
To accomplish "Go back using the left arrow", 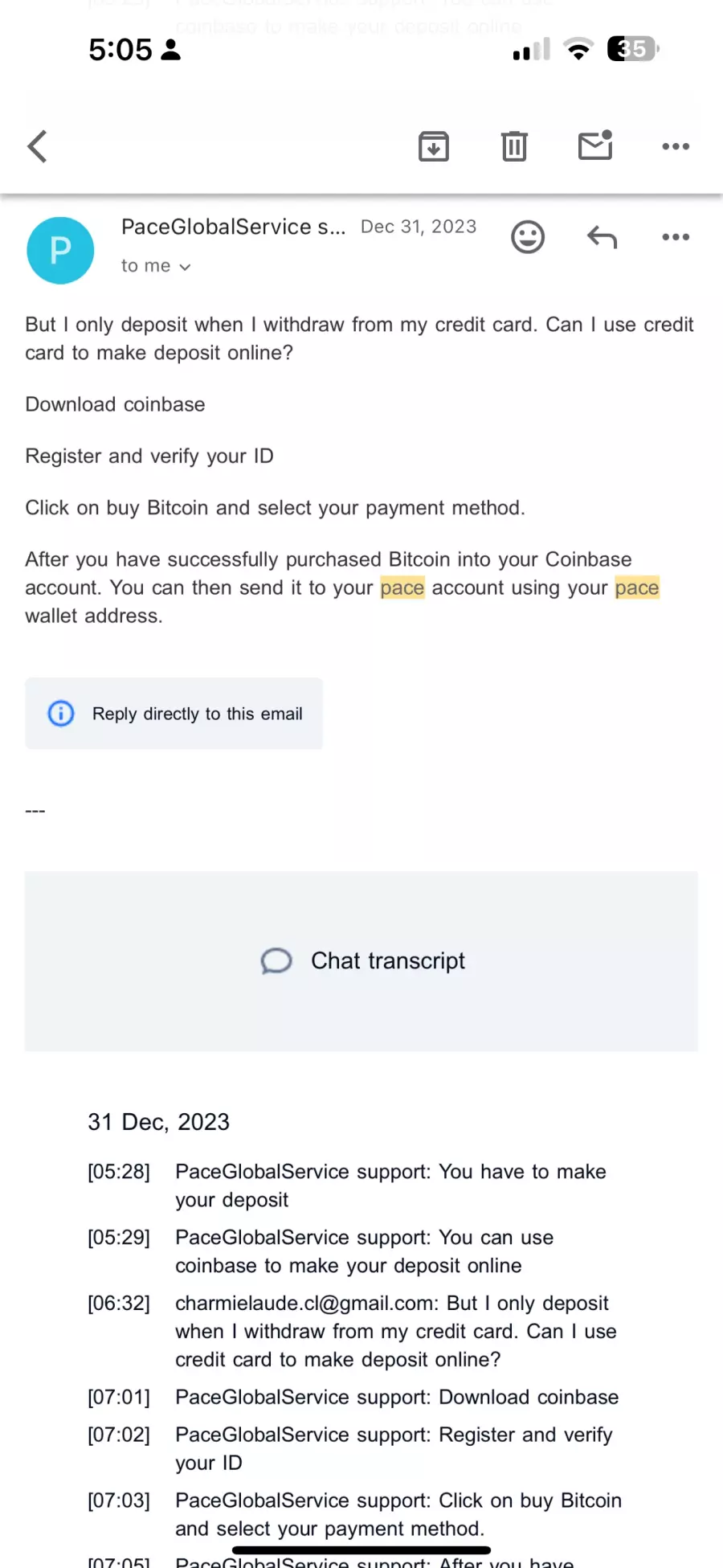I will 37,146.
